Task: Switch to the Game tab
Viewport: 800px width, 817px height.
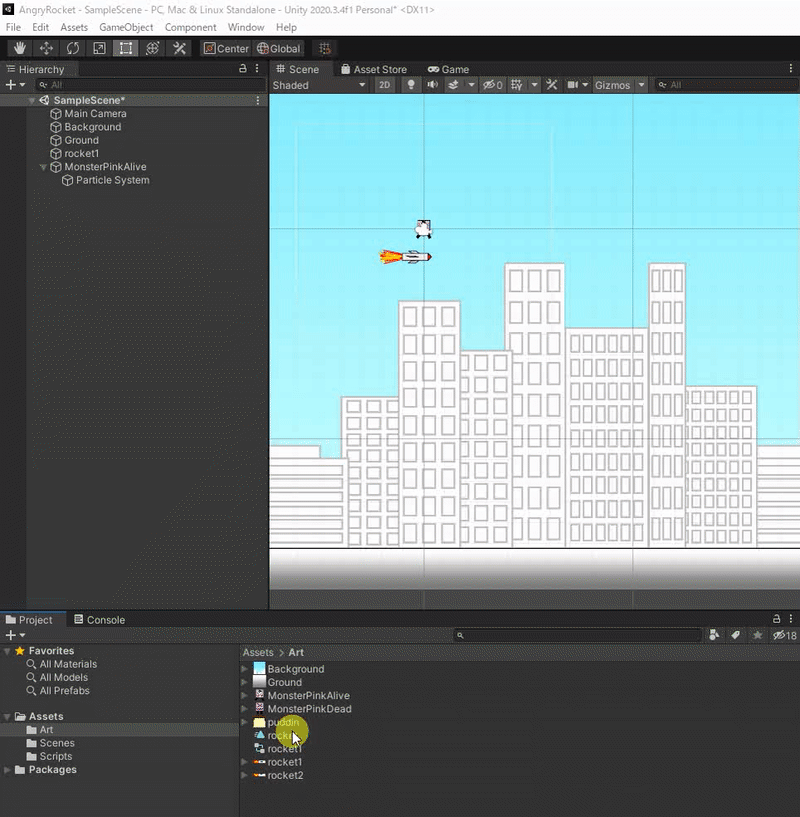Action: point(448,69)
